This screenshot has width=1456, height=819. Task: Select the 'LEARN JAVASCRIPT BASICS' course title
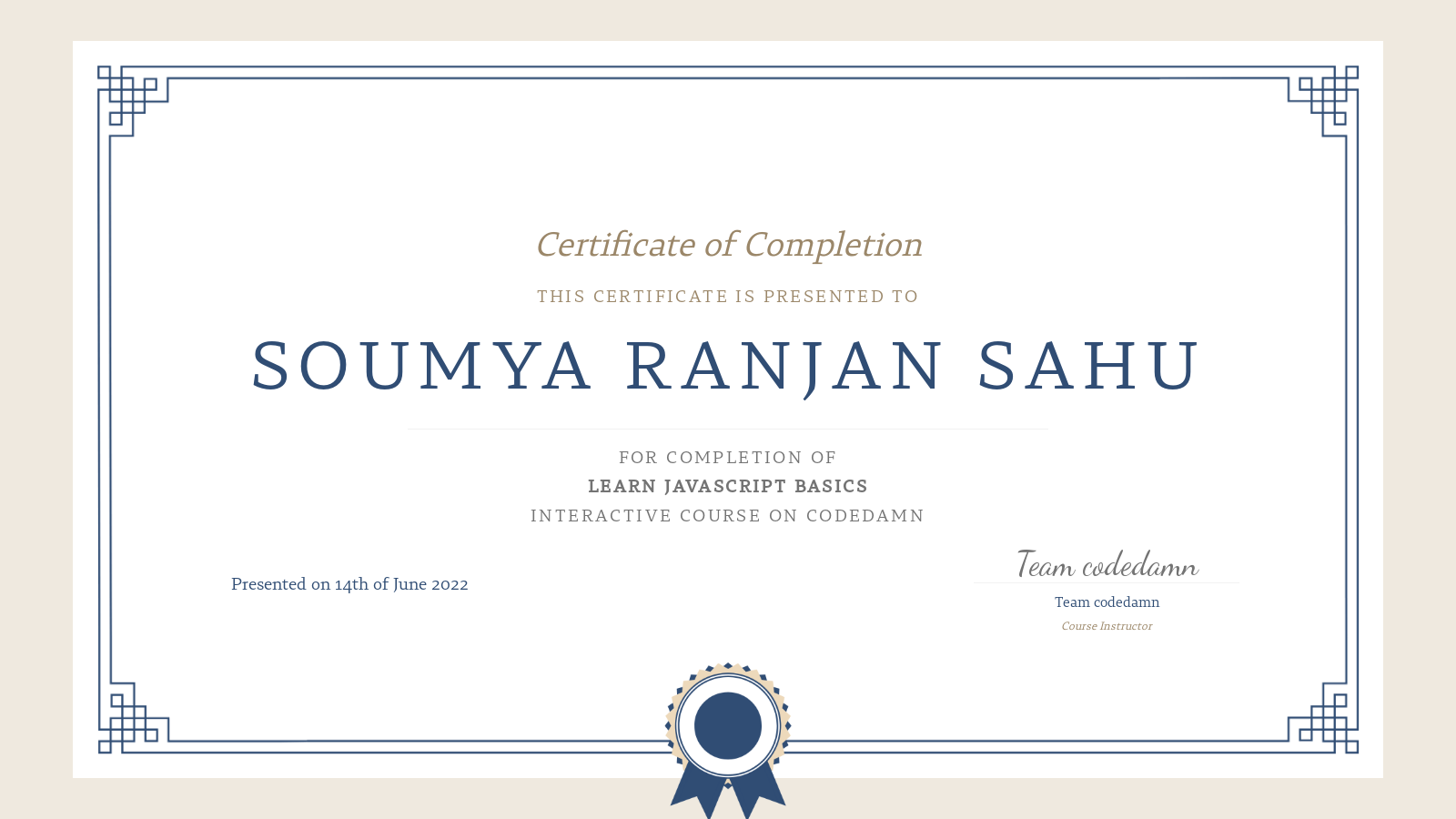[727, 486]
